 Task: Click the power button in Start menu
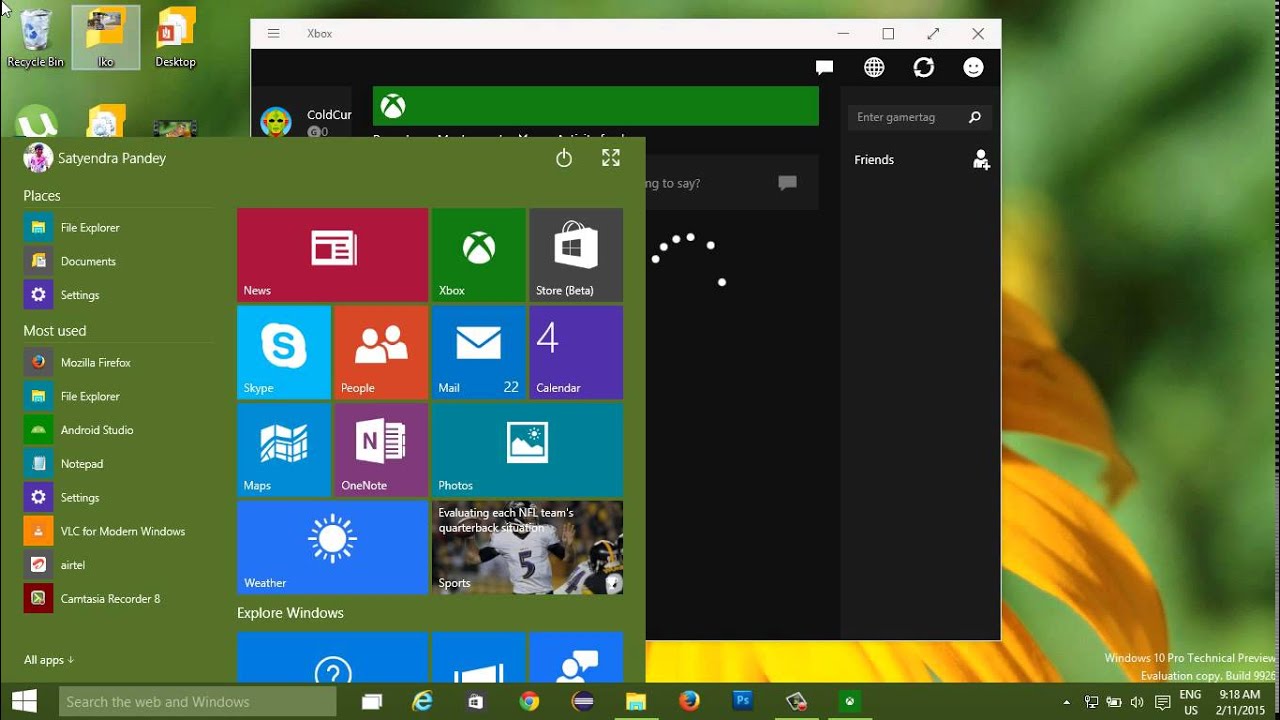pyautogui.click(x=564, y=158)
